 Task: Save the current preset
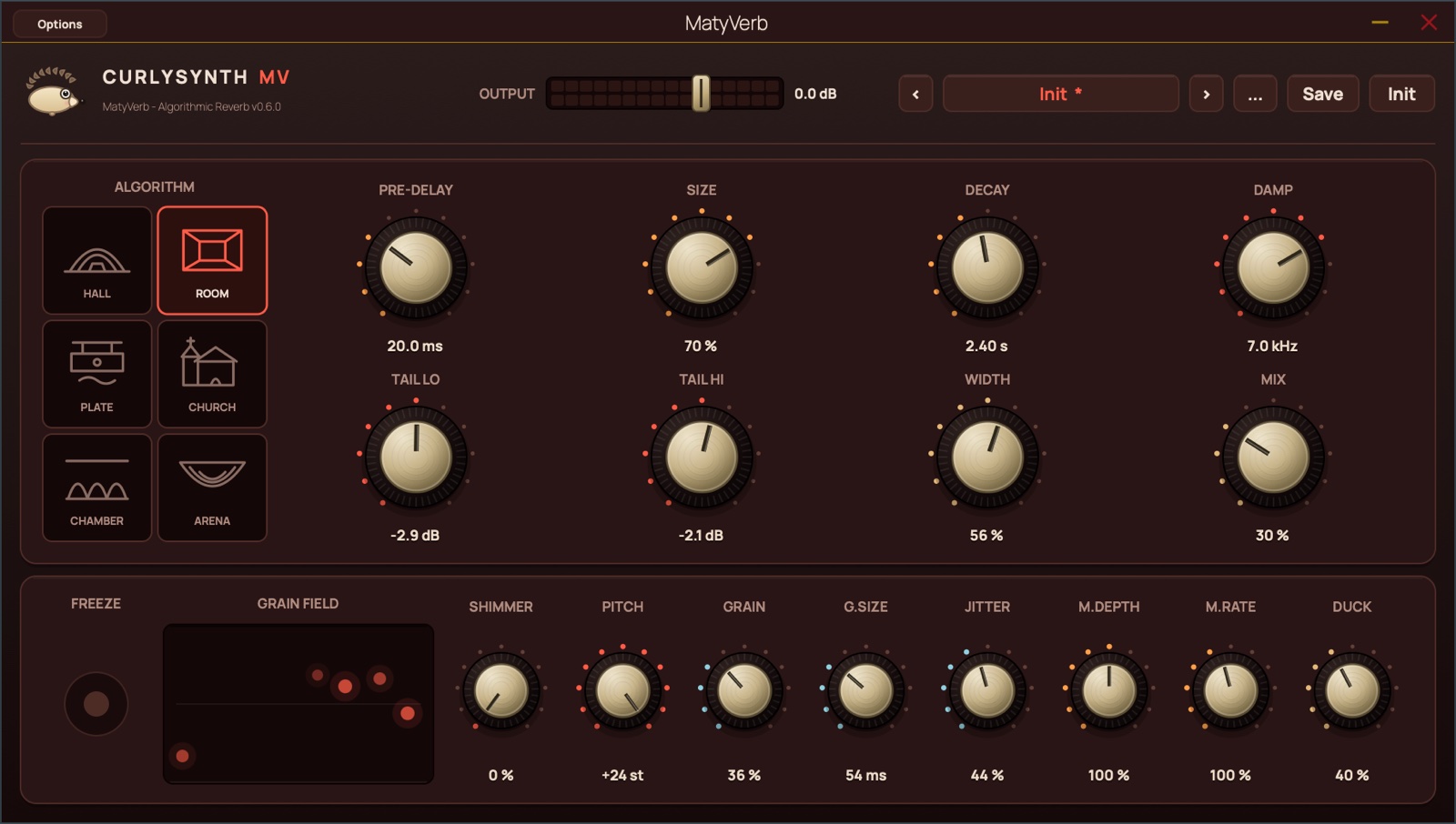pyautogui.click(x=1322, y=94)
